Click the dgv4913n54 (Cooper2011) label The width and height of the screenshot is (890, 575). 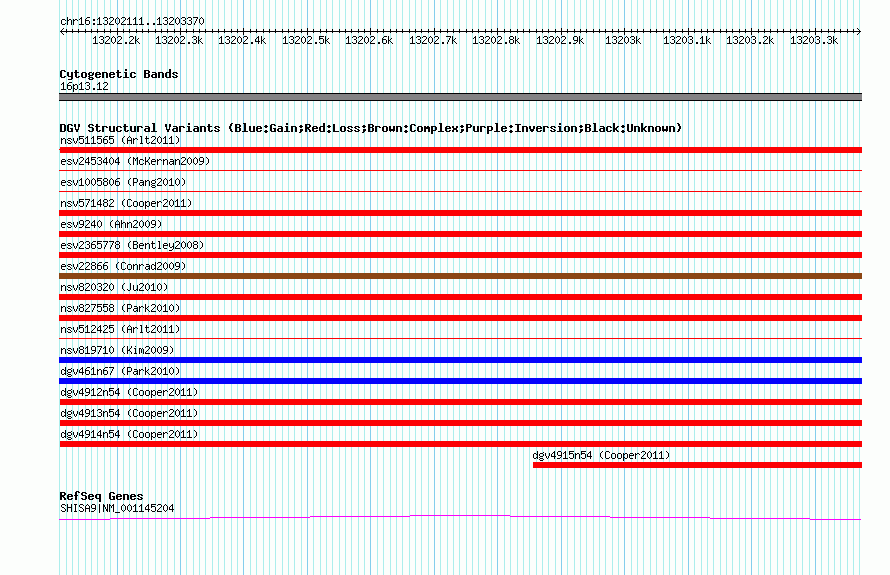coord(129,413)
